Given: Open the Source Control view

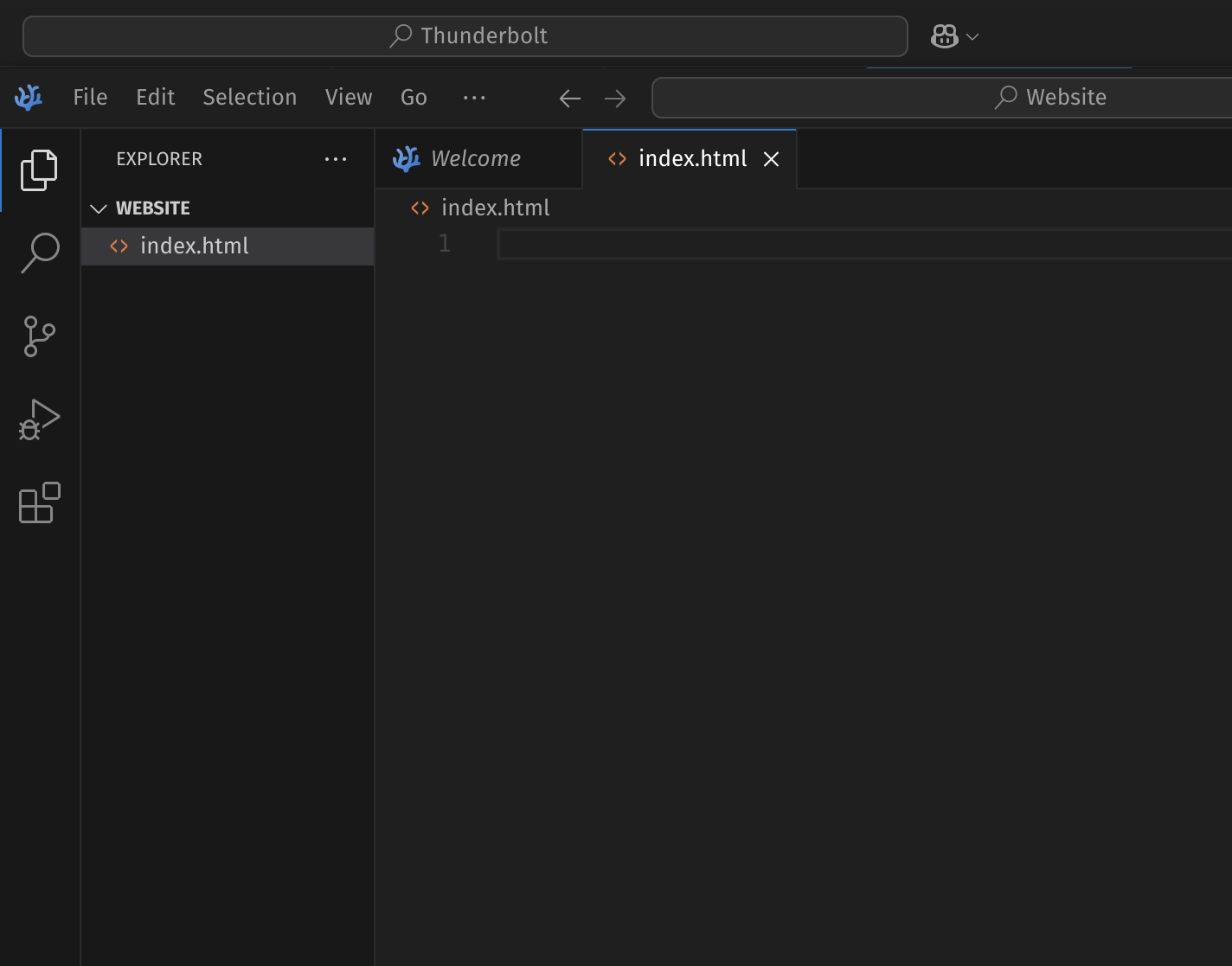Looking at the screenshot, I should pyautogui.click(x=39, y=336).
